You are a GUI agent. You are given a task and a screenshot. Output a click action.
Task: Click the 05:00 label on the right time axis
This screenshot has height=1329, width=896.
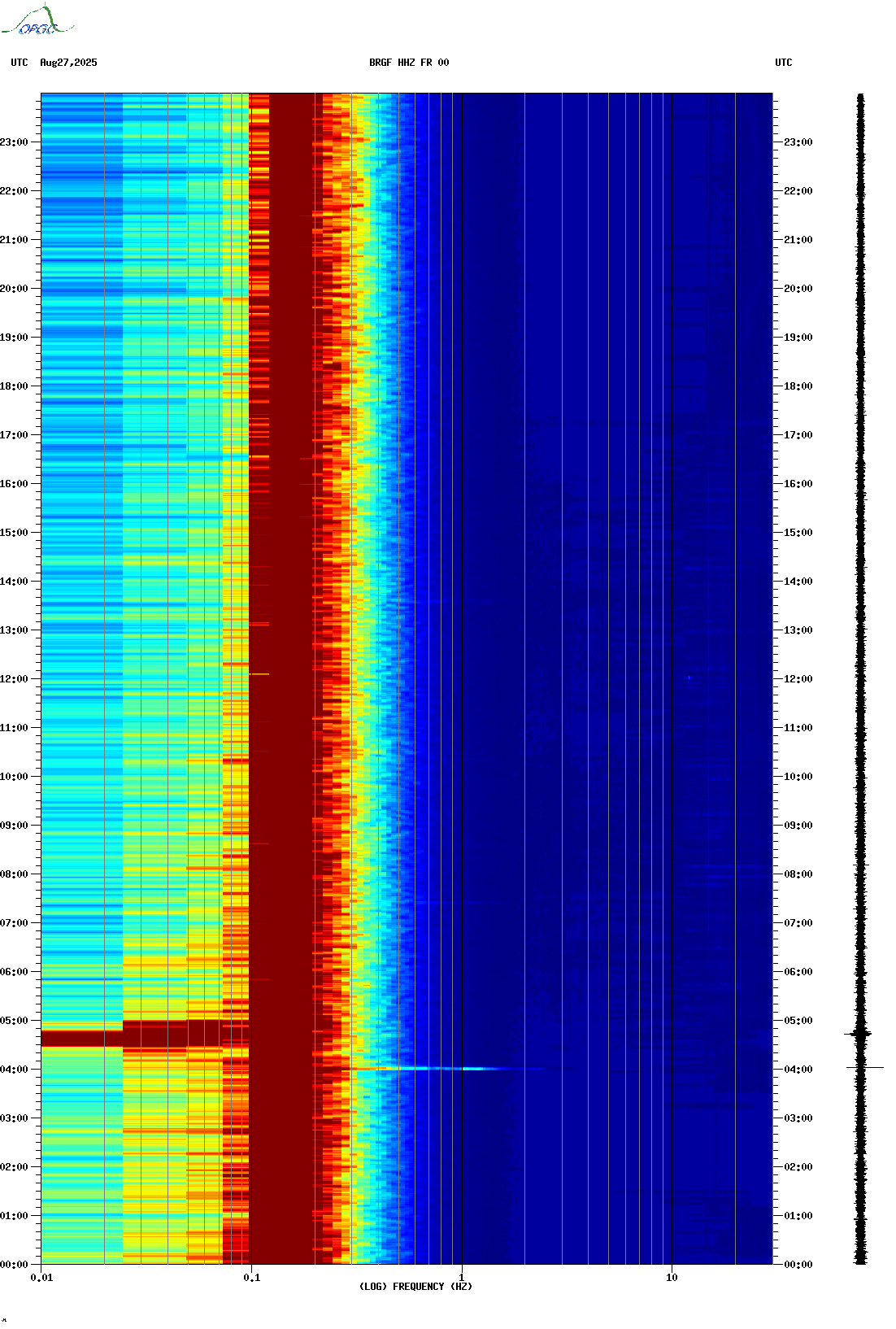click(x=798, y=1021)
